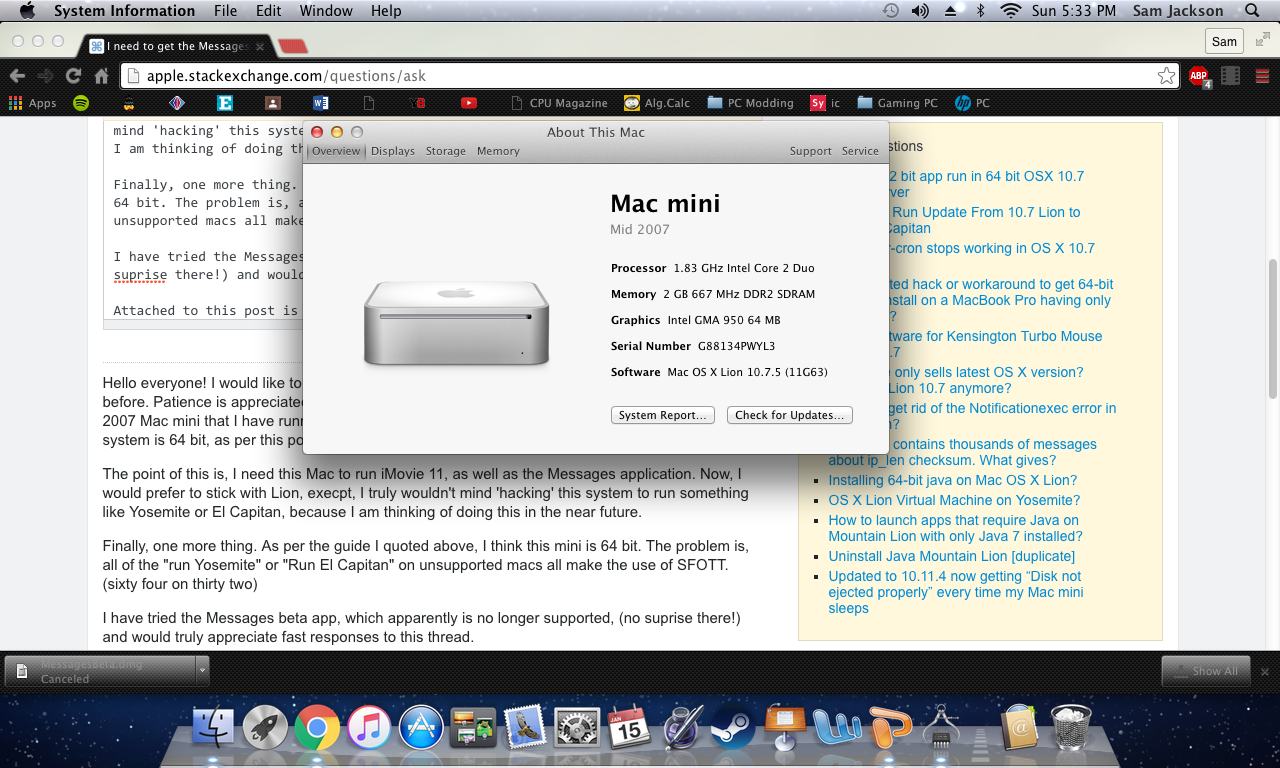Open the File menu
This screenshot has height=768, width=1280.
point(225,11)
